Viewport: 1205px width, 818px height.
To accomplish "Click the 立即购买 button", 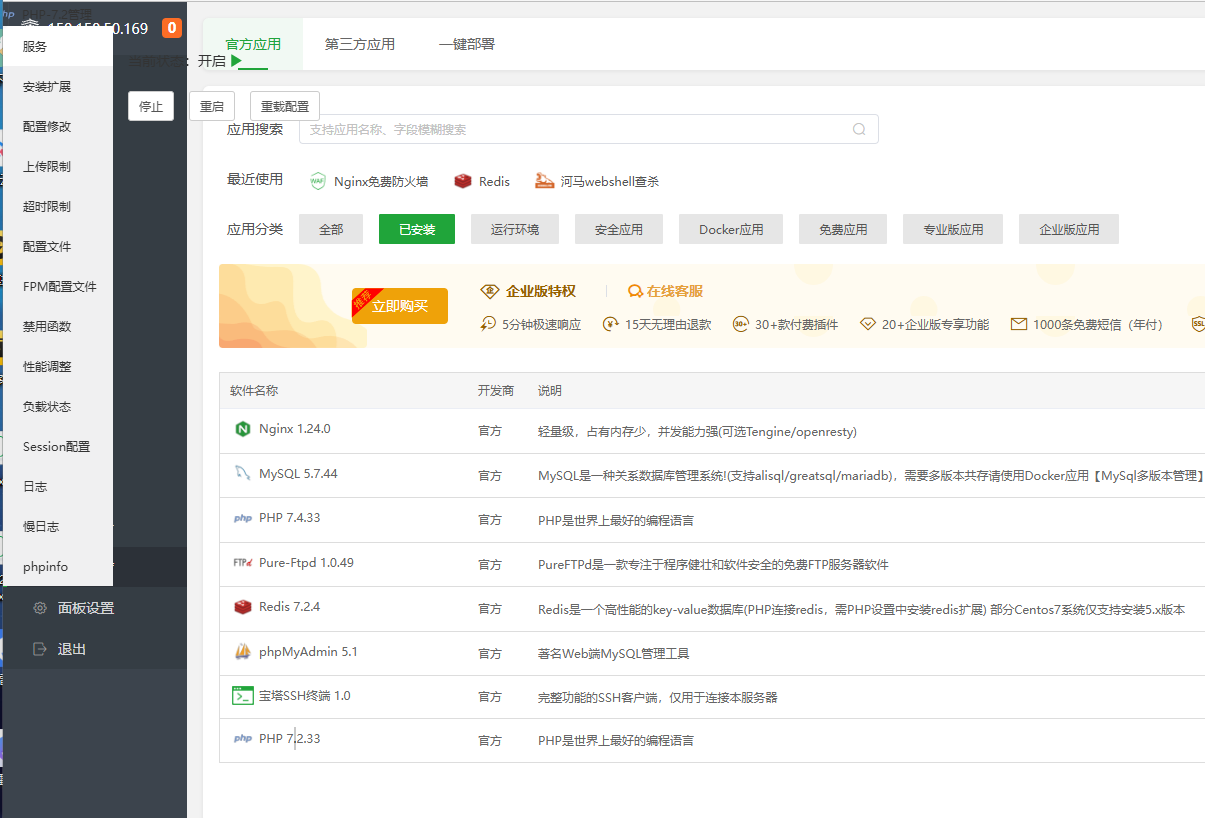I will click(400, 306).
